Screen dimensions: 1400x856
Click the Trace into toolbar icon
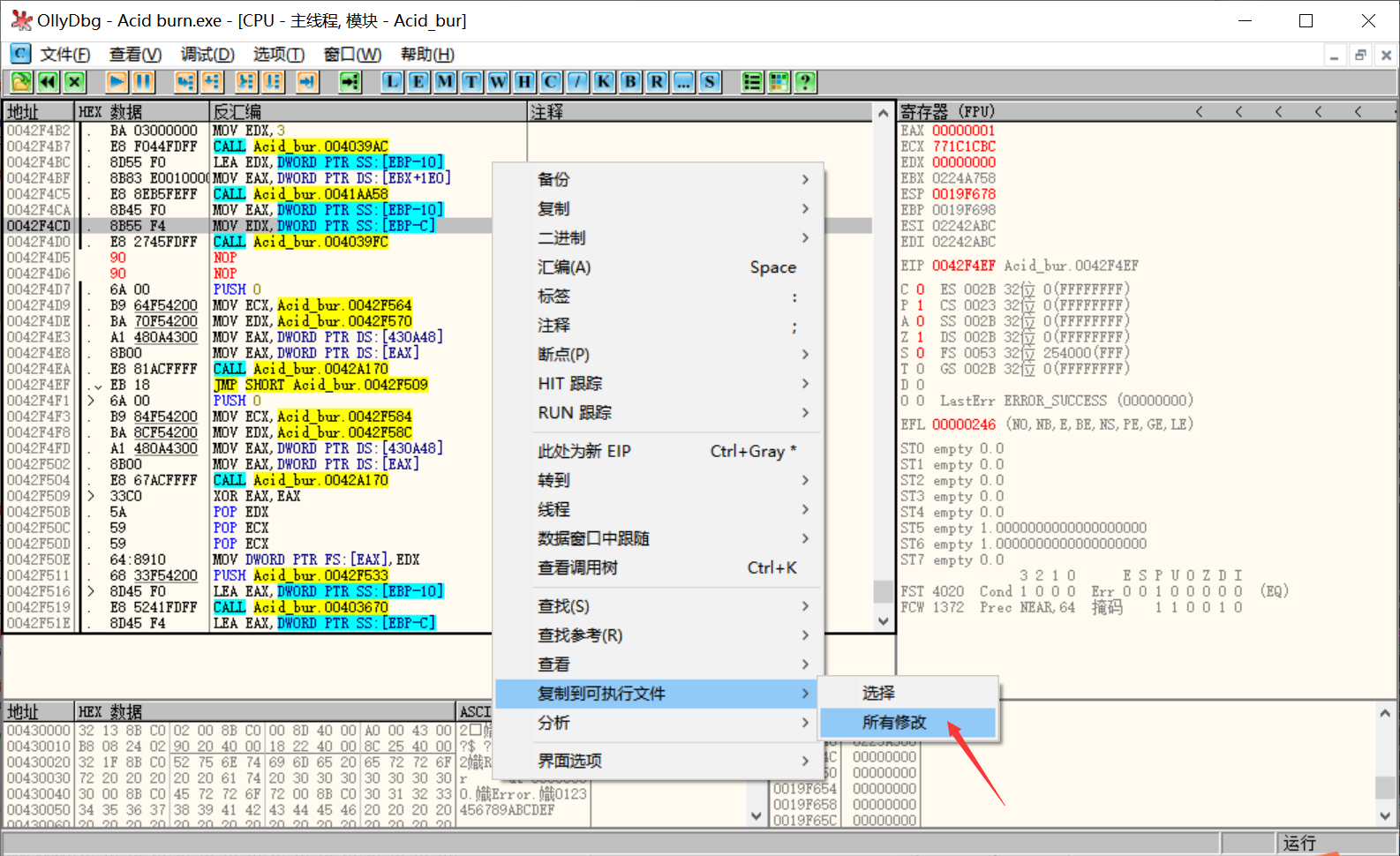246,82
